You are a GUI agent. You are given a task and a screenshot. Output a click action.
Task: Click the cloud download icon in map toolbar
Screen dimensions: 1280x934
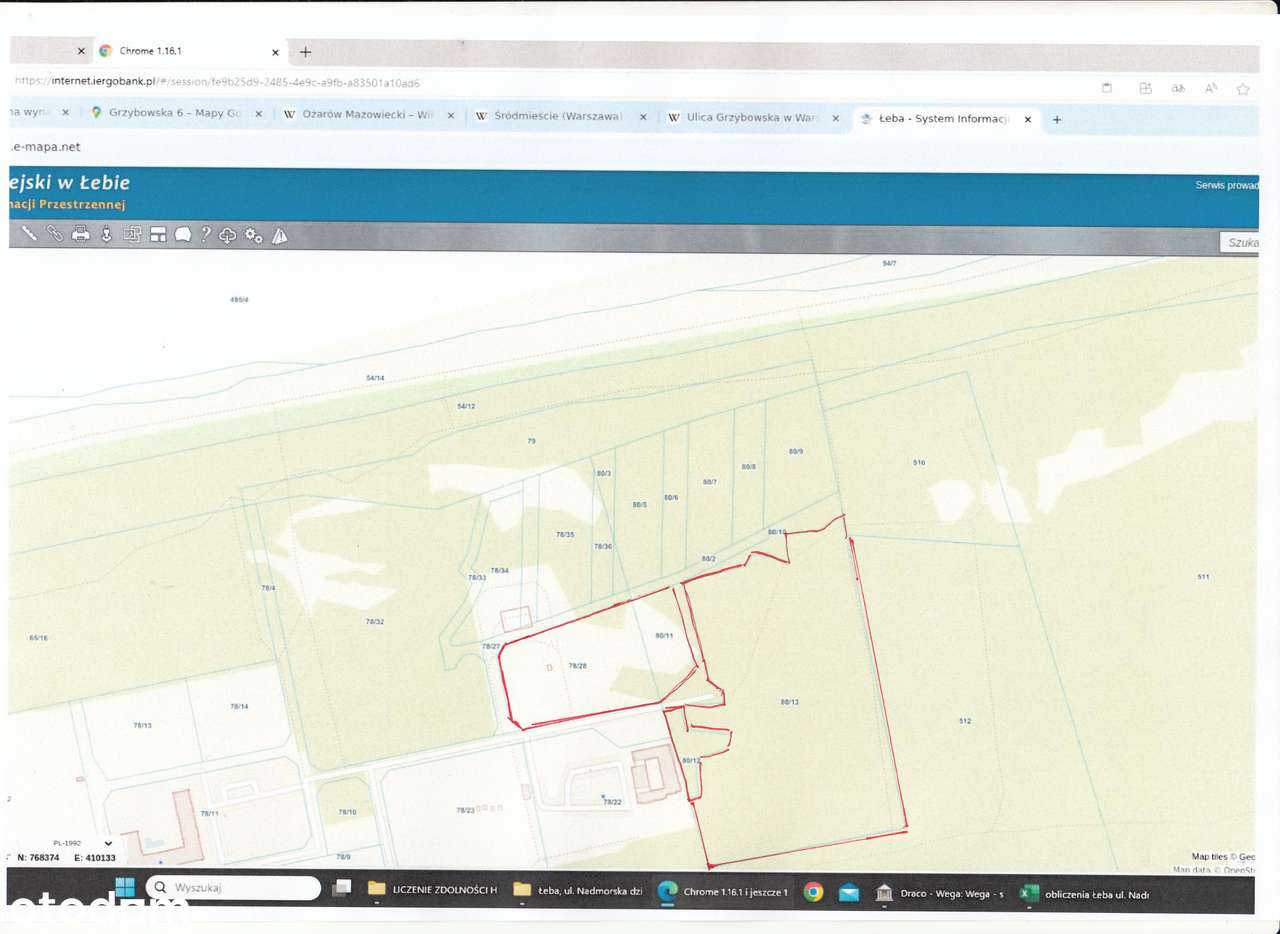228,235
